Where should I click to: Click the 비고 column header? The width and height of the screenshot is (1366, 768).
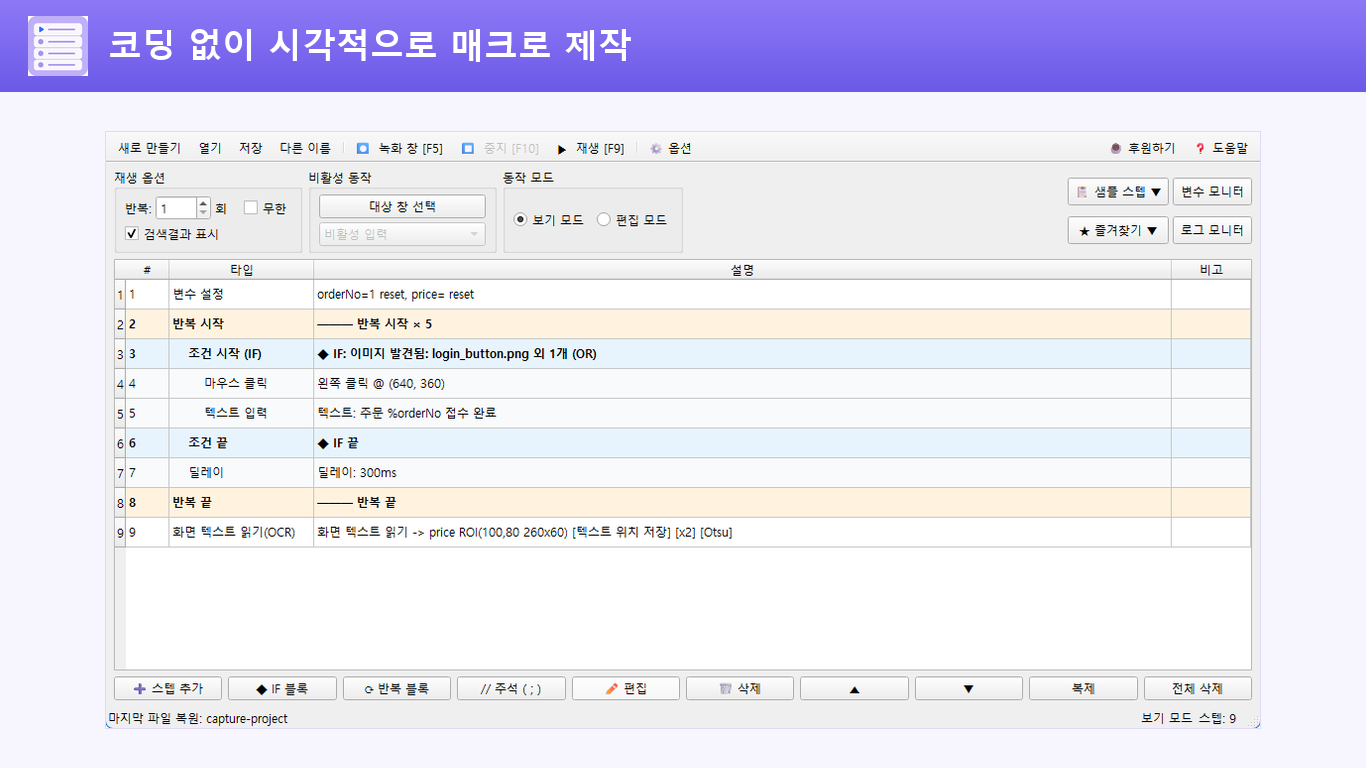tap(1211, 270)
